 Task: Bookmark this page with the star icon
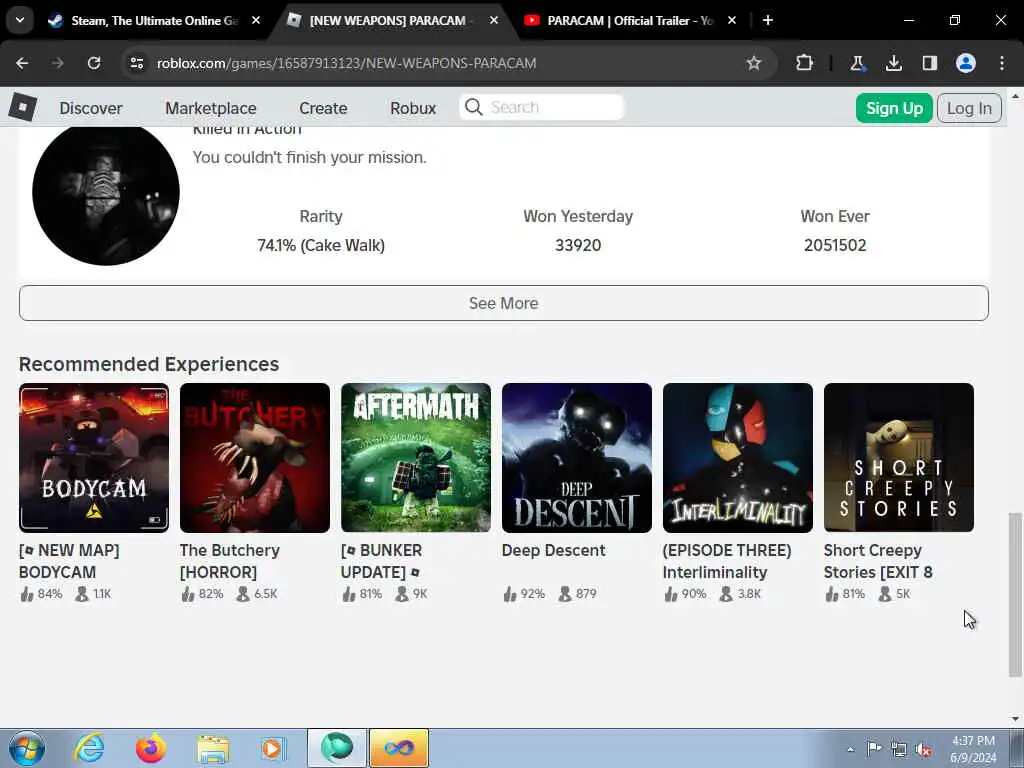754,63
